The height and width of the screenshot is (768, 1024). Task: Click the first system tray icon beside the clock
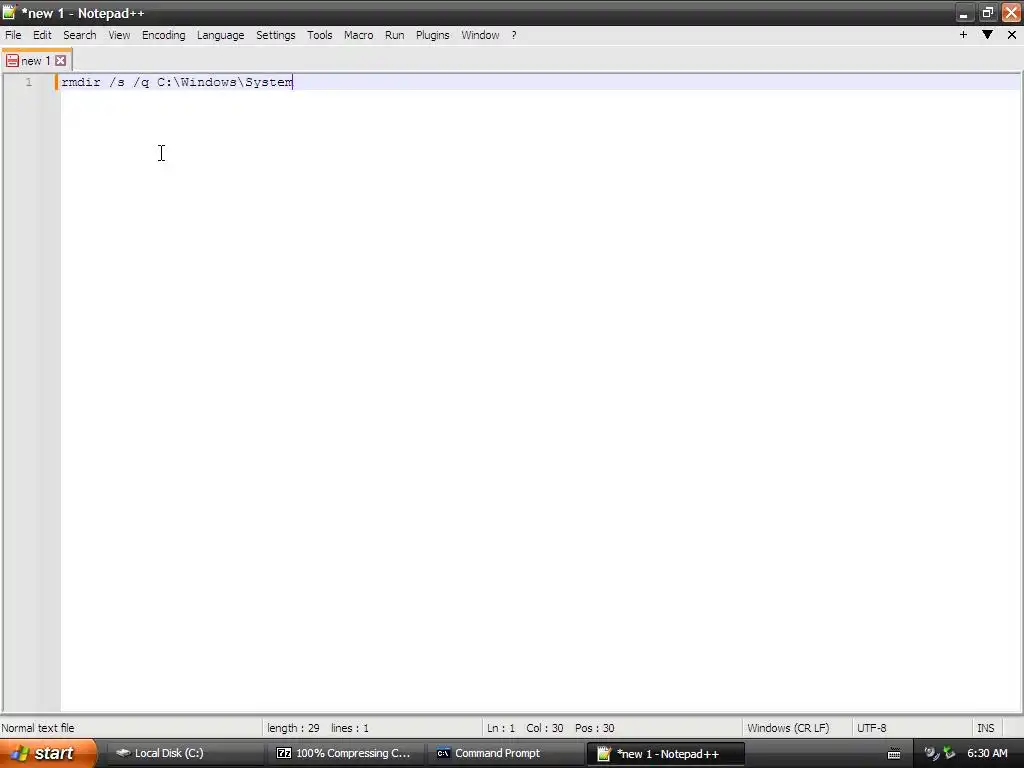click(931, 753)
